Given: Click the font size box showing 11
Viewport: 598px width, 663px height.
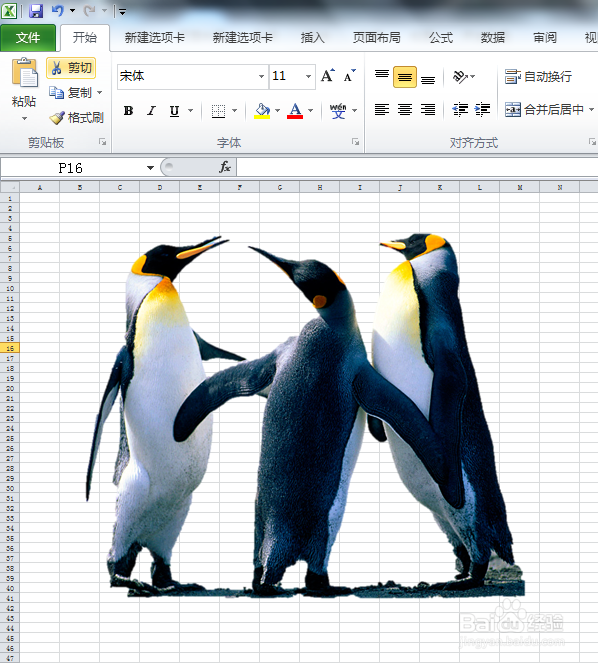Looking at the screenshot, I should 286,77.
